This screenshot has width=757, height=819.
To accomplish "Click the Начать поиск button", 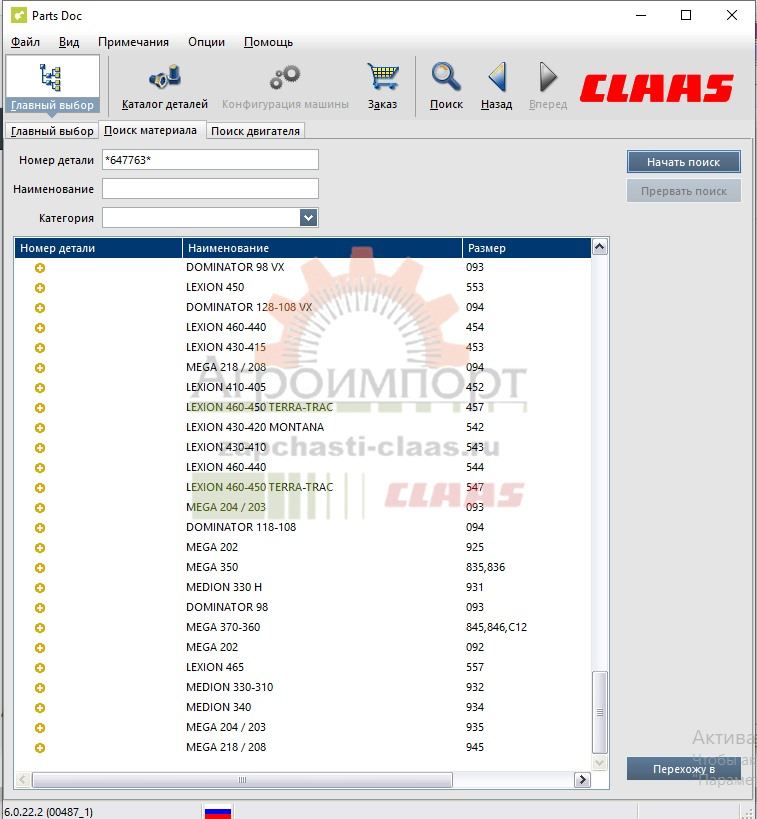I will pos(683,162).
